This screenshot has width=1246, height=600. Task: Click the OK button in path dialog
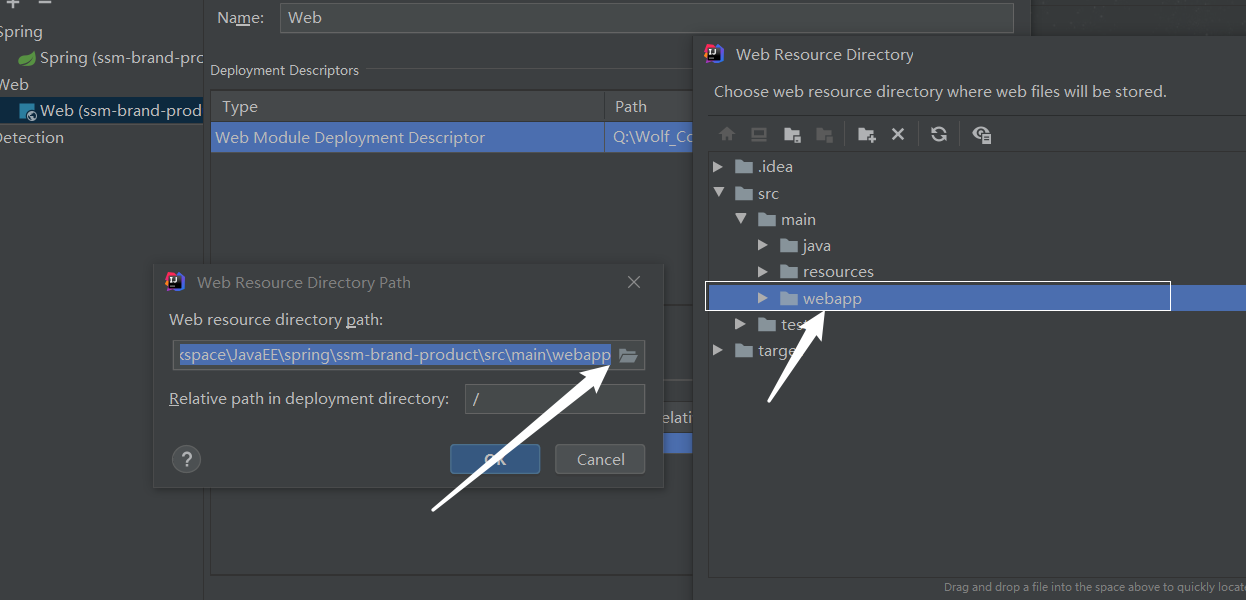(x=495, y=459)
